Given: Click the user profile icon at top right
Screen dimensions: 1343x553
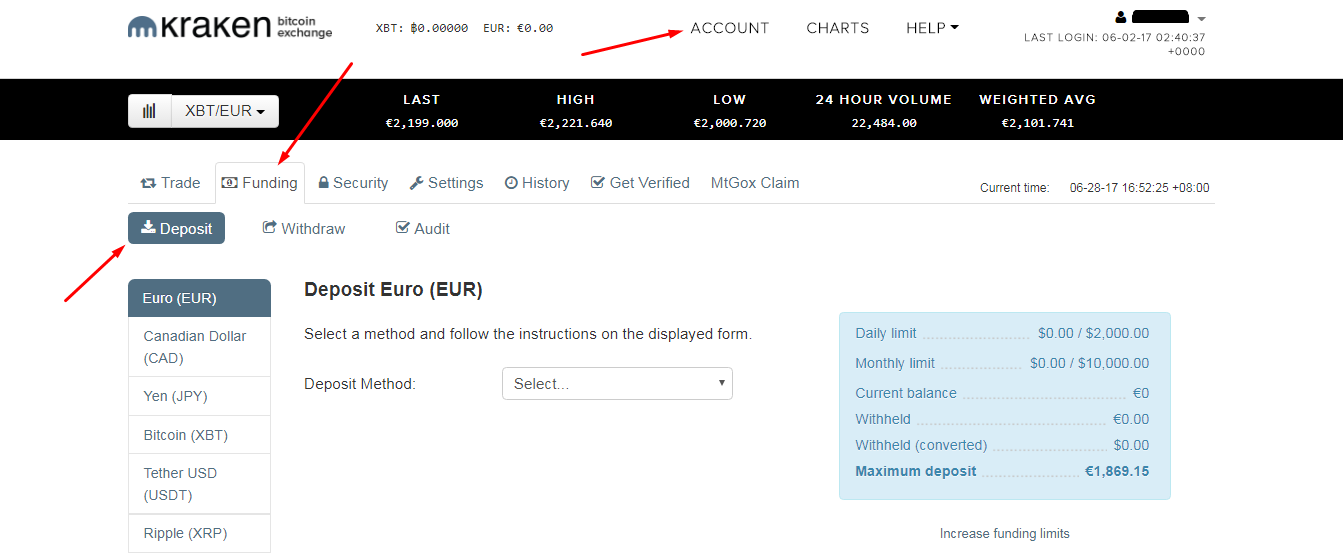Looking at the screenshot, I should coord(1121,17).
